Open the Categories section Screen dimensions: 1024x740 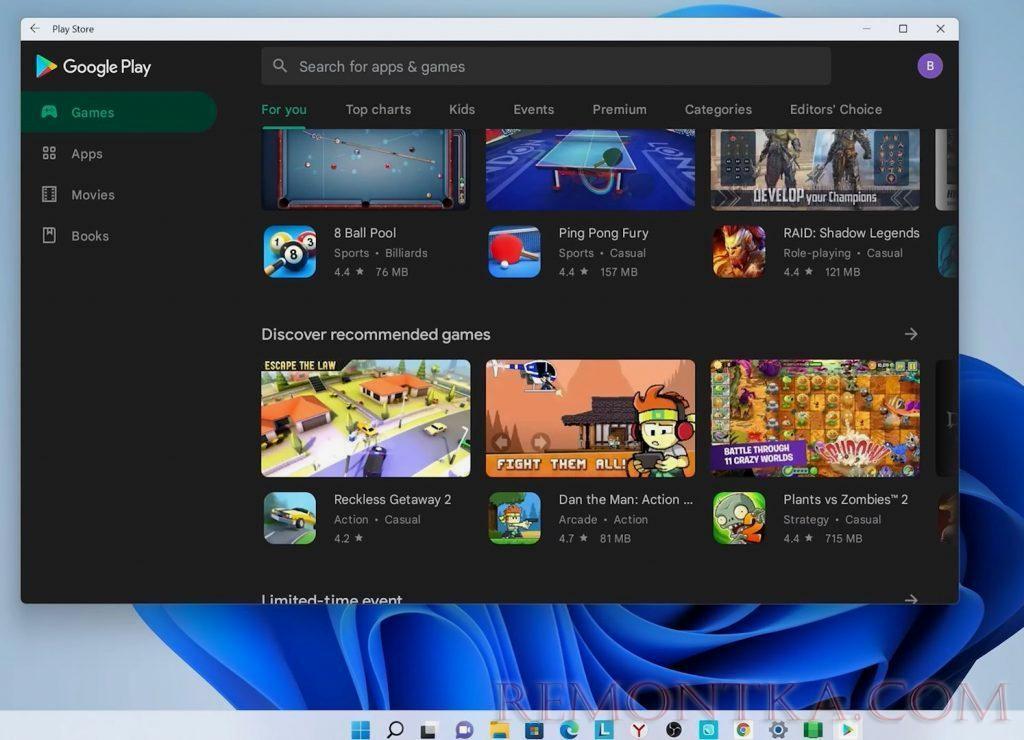[x=718, y=109]
